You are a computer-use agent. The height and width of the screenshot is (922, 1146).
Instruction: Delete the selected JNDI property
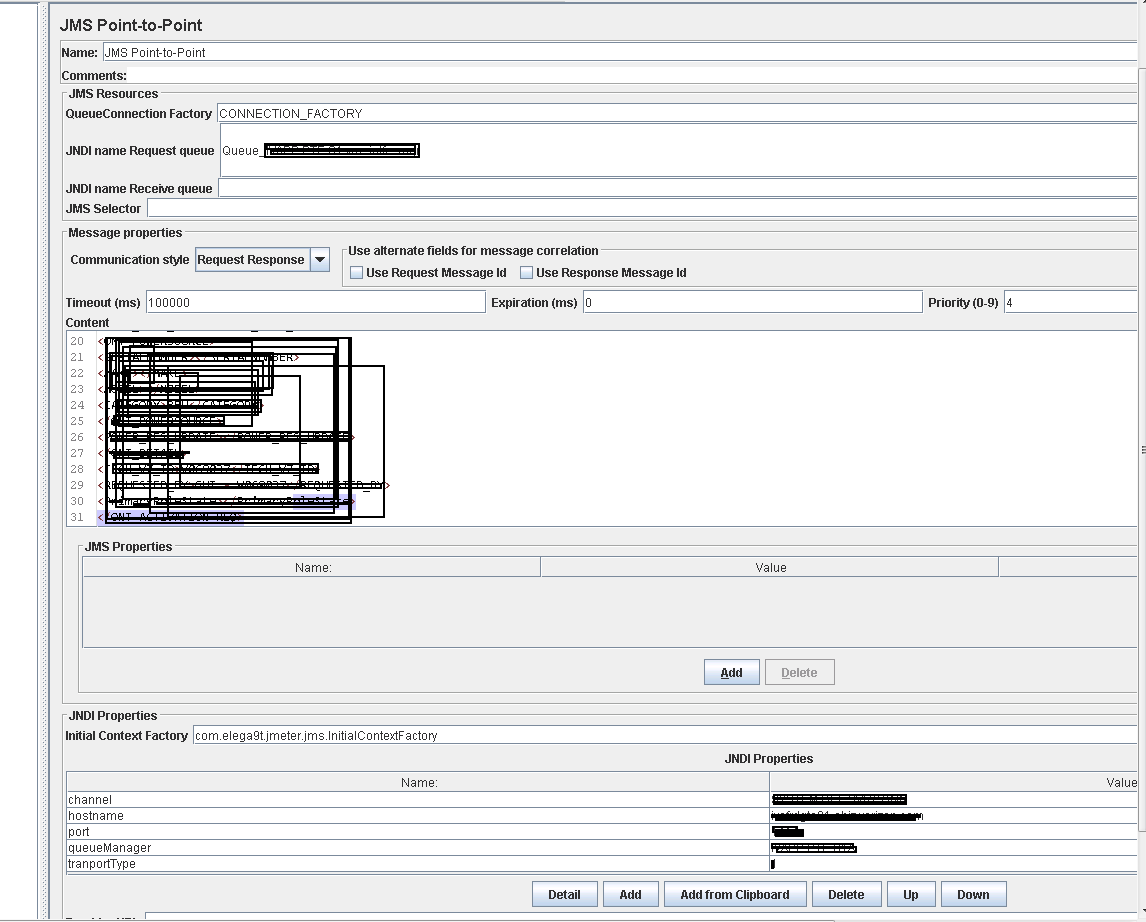(847, 894)
